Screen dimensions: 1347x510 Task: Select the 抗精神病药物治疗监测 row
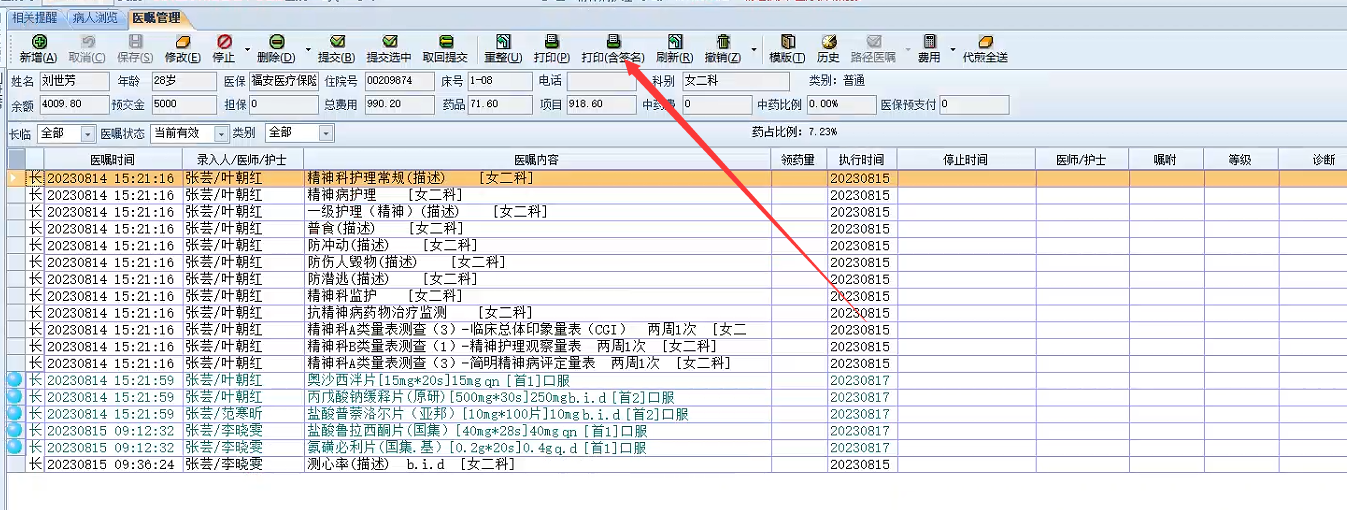point(676,313)
